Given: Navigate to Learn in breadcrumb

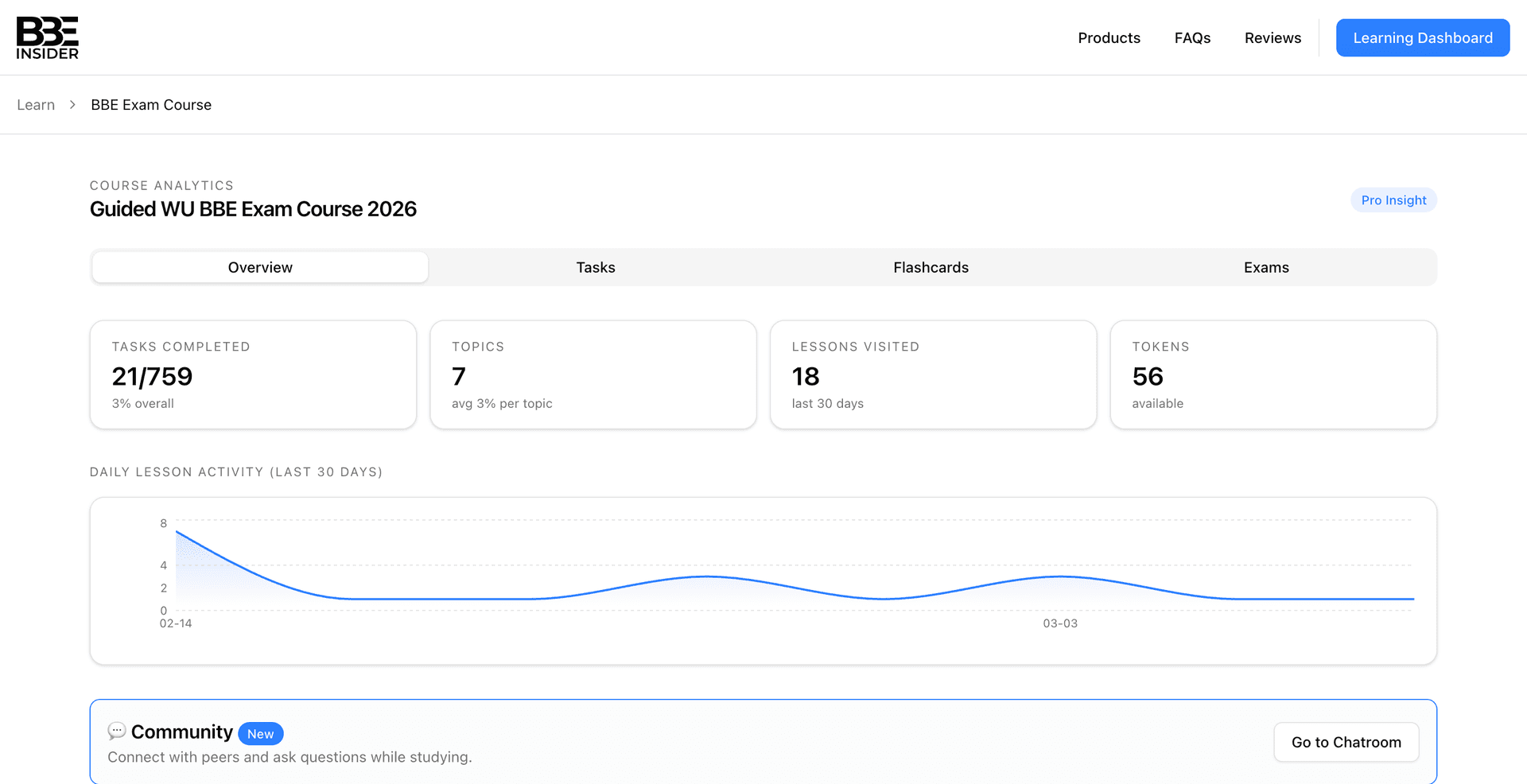Looking at the screenshot, I should 36,105.
